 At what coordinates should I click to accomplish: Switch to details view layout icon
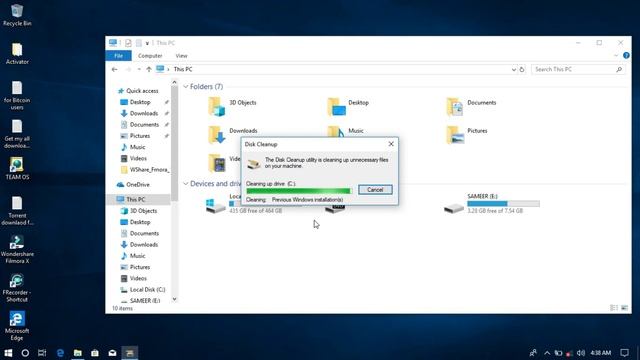(613, 308)
